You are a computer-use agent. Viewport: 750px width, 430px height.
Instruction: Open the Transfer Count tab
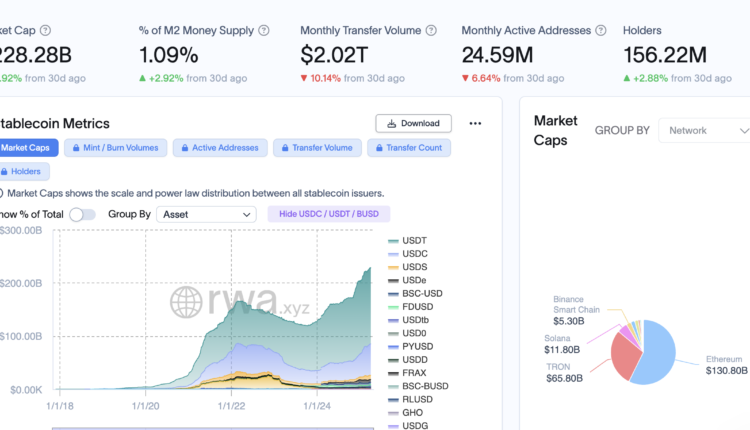[x=409, y=148]
